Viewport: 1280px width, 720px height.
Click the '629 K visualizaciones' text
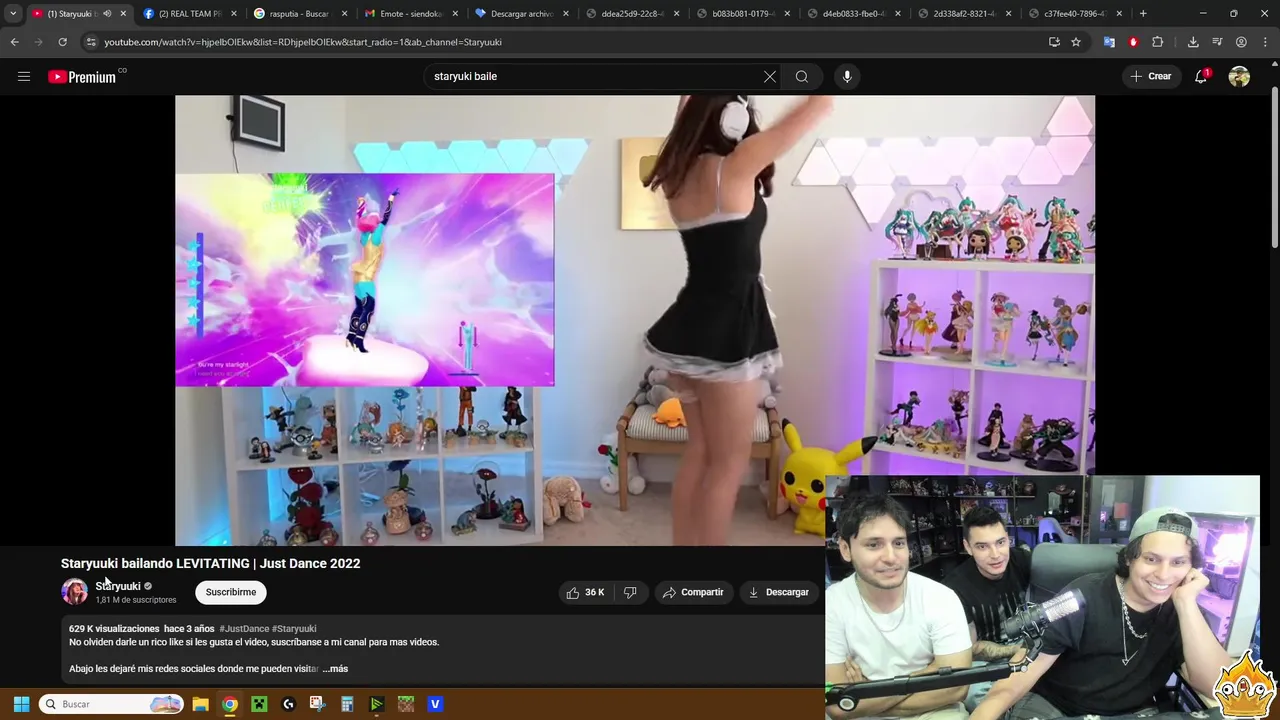[x=114, y=629]
